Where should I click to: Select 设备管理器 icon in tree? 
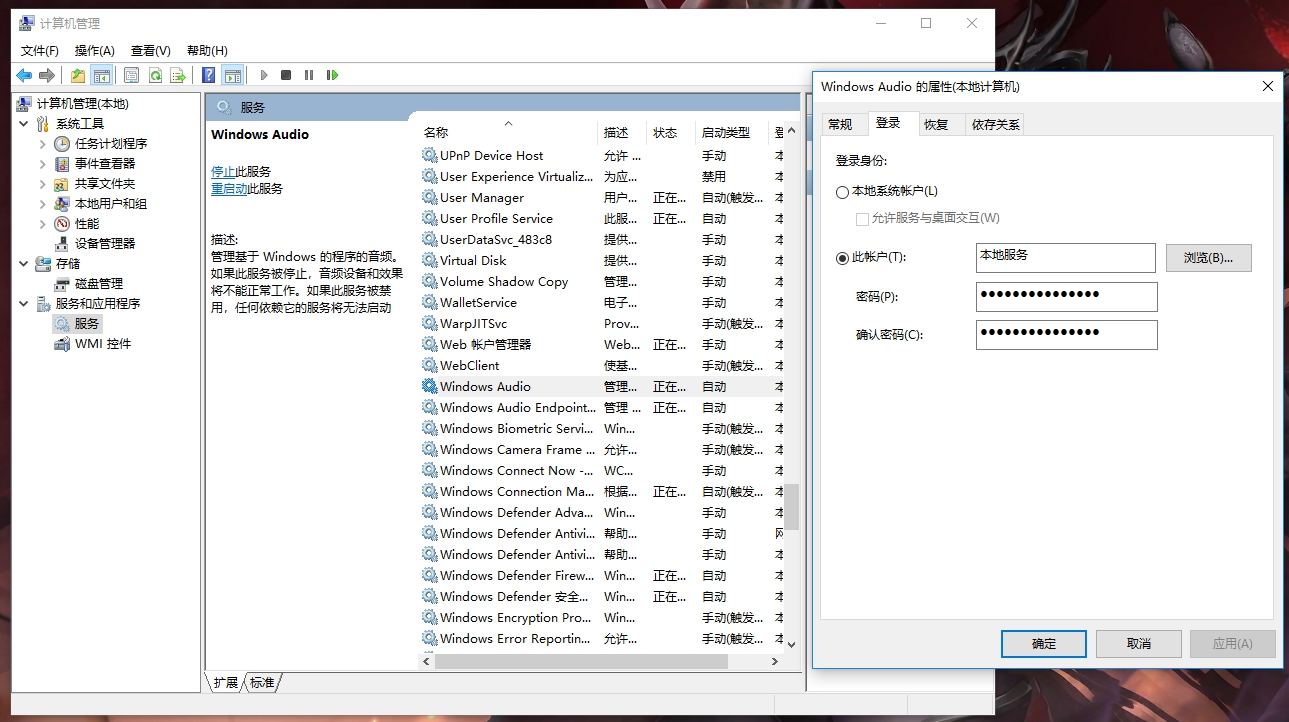[x=62, y=244]
